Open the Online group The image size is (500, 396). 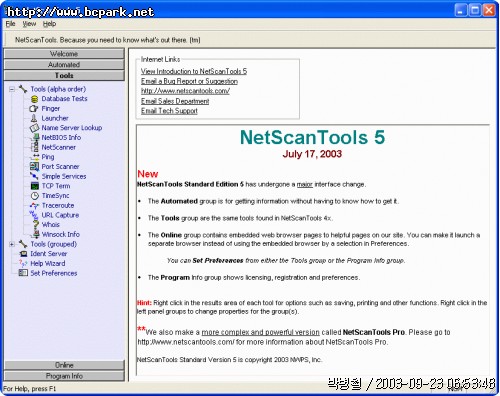pyautogui.click(x=64, y=365)
